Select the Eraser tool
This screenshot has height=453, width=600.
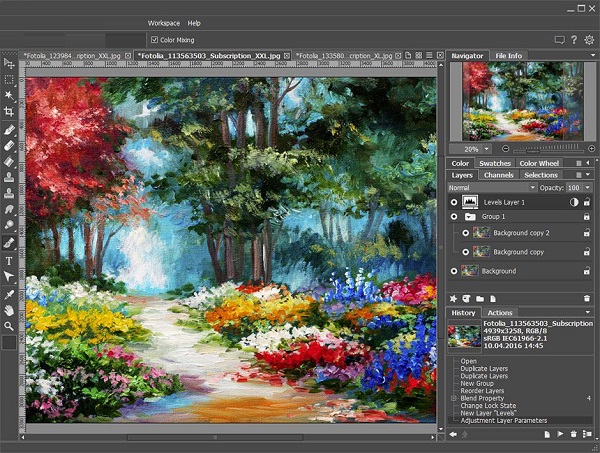tap(9, 145)
